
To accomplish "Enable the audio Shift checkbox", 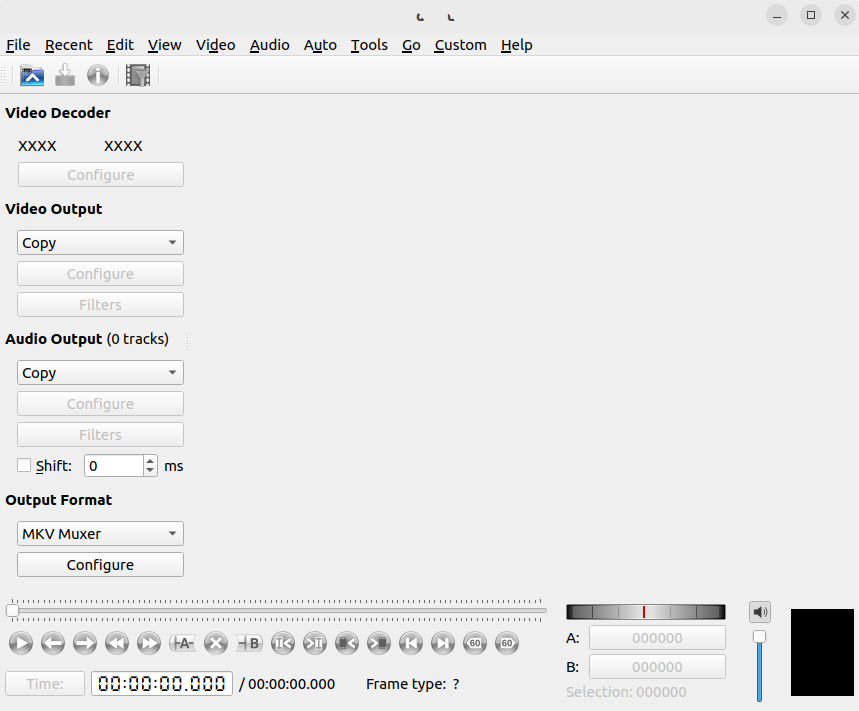I will click(x=24, y=465).
